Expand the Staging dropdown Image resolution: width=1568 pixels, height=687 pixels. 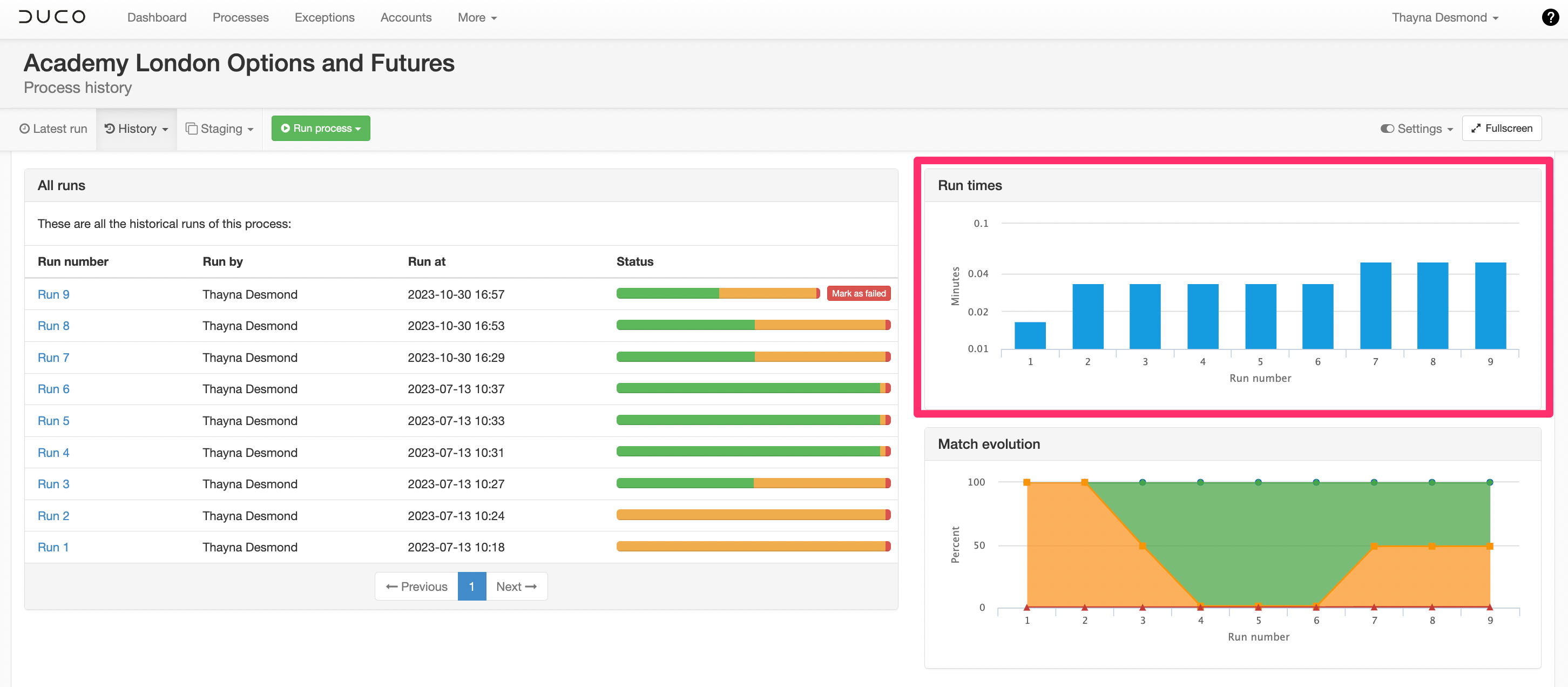click(x=220, y=129)
